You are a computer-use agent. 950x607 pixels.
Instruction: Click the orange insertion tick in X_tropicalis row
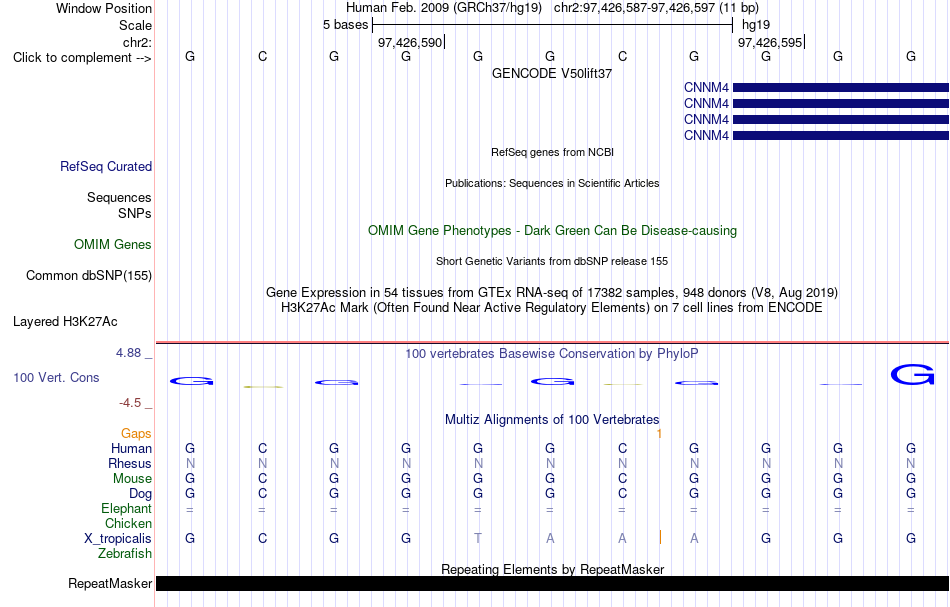tap(660, 537)
